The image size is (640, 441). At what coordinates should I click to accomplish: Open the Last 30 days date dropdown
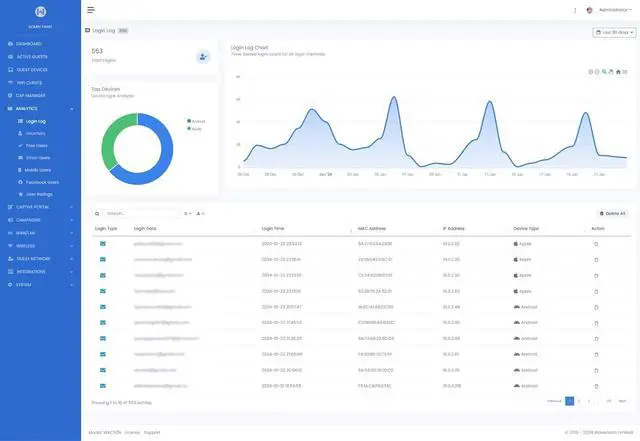[612, 33]
